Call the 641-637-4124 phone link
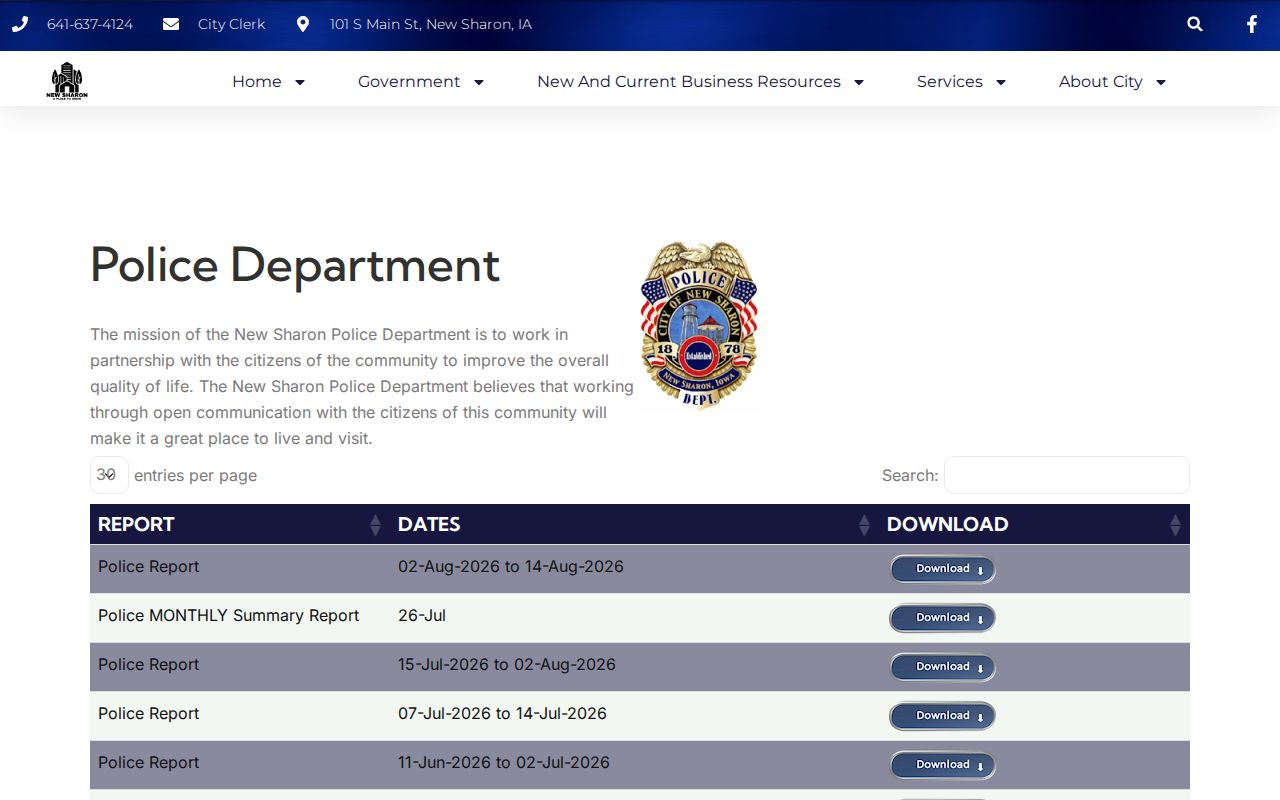Screen dimensions: 1280x800 coord(90,24)
